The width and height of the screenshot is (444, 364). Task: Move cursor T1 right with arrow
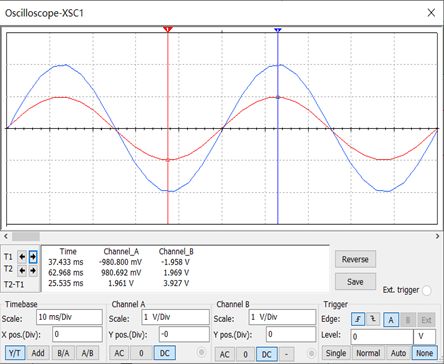(33, 257)
